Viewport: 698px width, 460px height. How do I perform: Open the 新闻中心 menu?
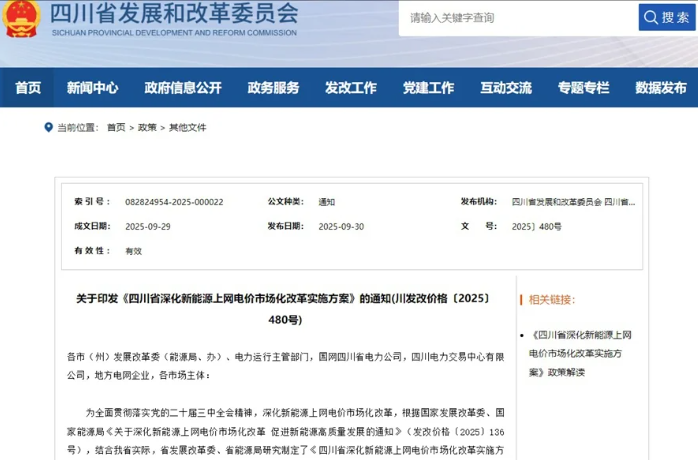(x=92, y=88)
